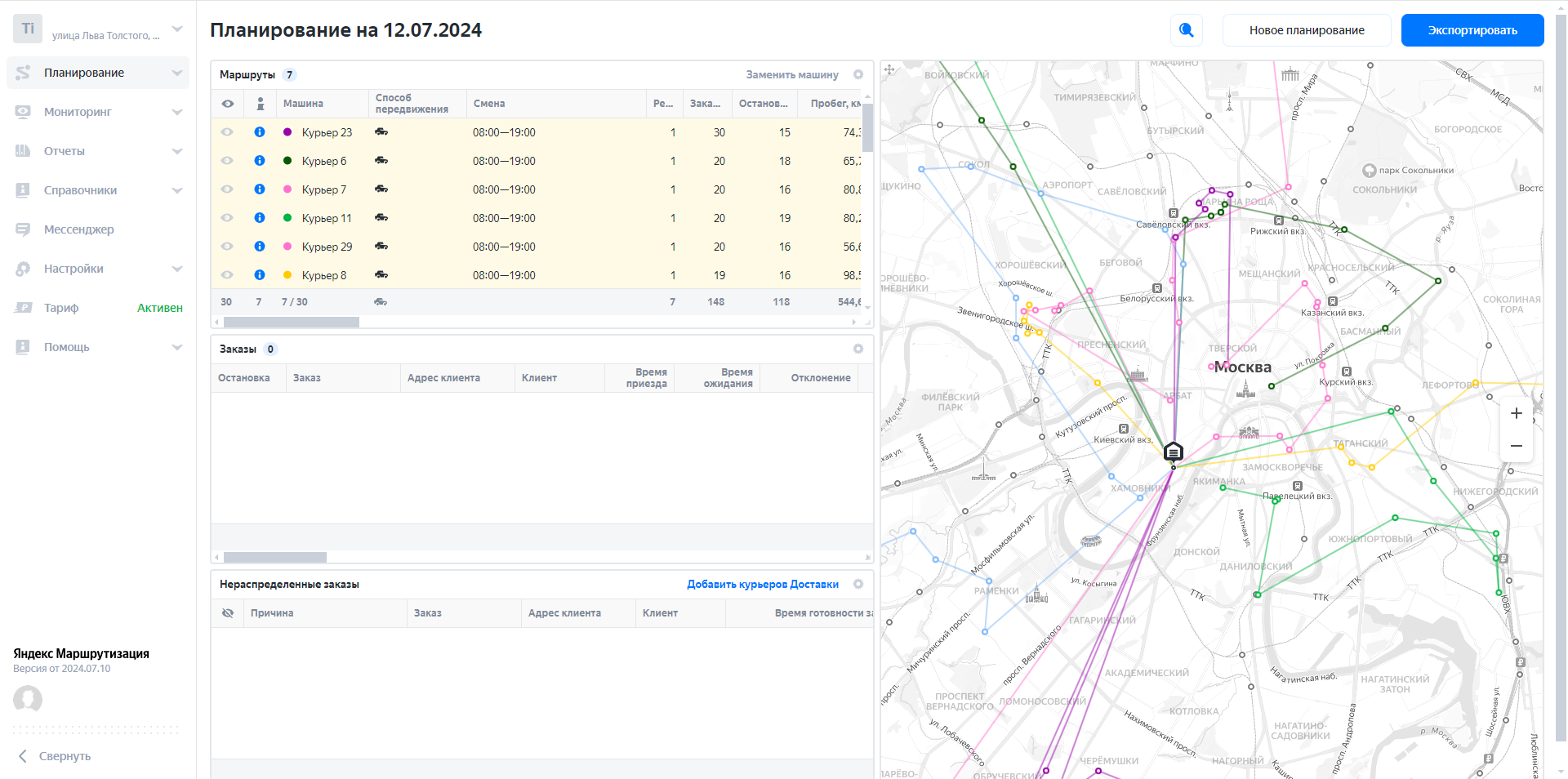
Task: Toggle visibility eye for Курьер 29
Action: point(227,247)
